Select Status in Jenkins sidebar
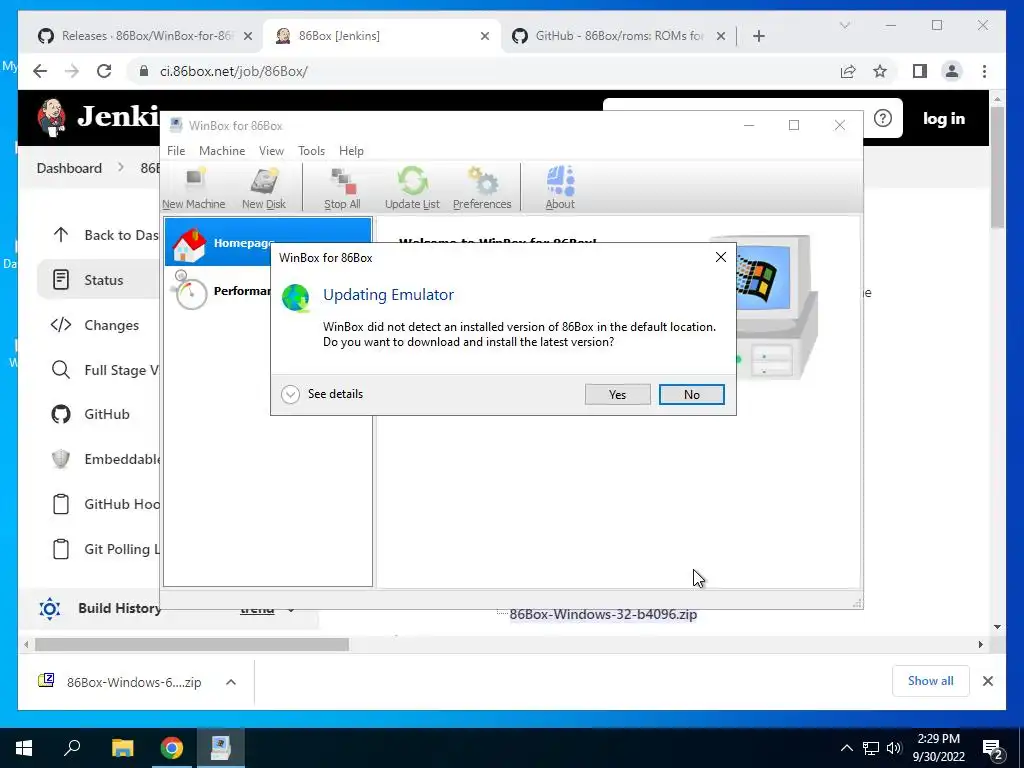 pos(99,280)
